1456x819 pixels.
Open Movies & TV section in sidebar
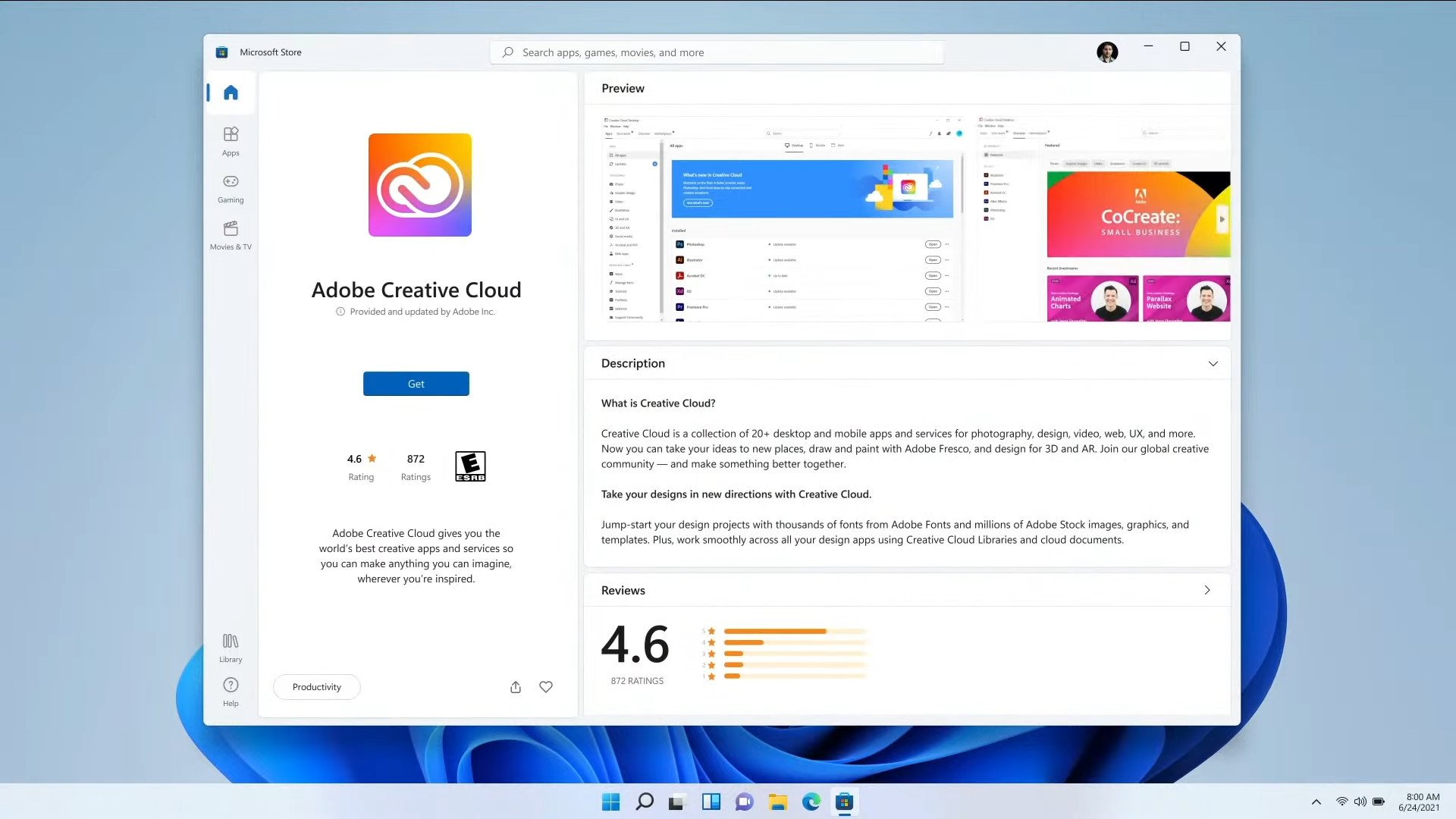[x=230, y=234]
